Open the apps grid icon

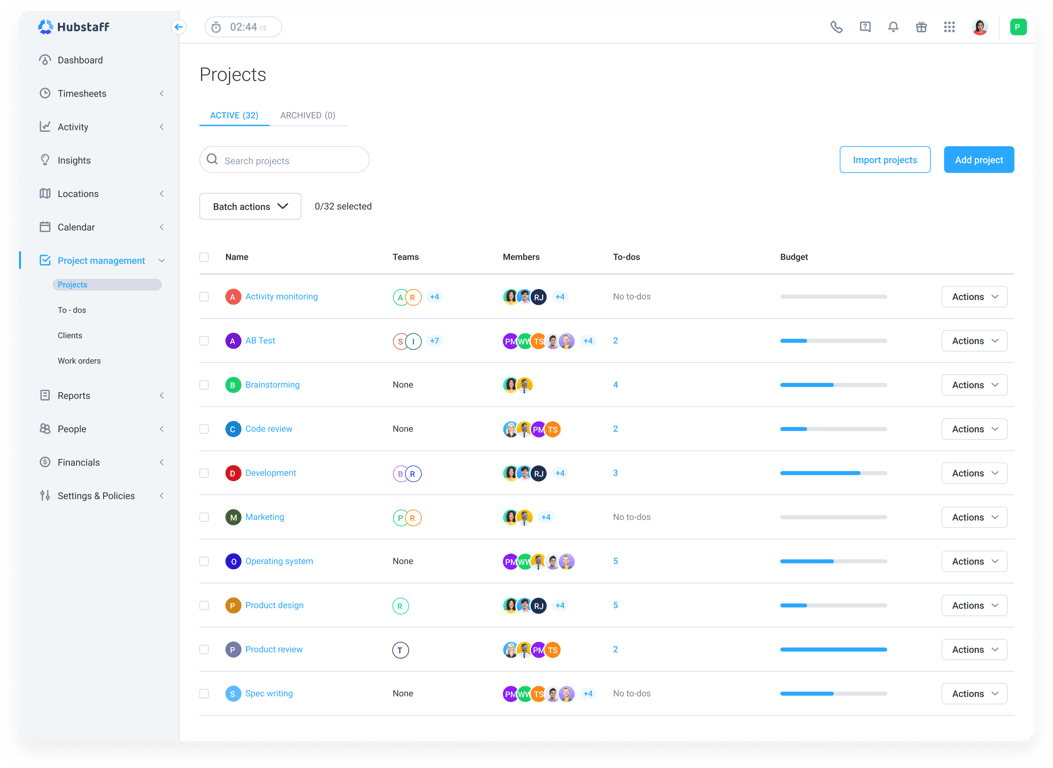coord(950,27)
